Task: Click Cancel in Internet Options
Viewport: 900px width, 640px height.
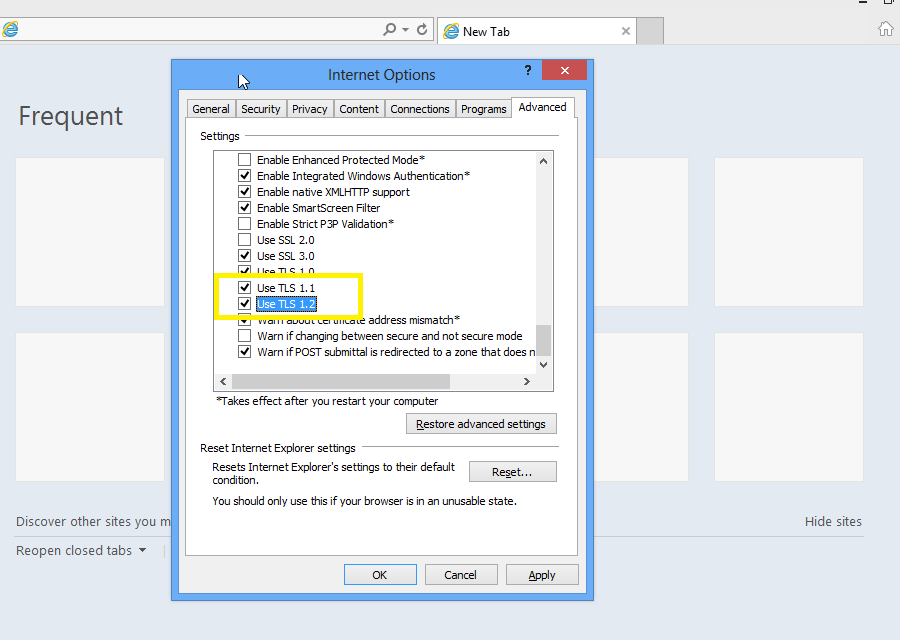Action: [x=461, y=575]
